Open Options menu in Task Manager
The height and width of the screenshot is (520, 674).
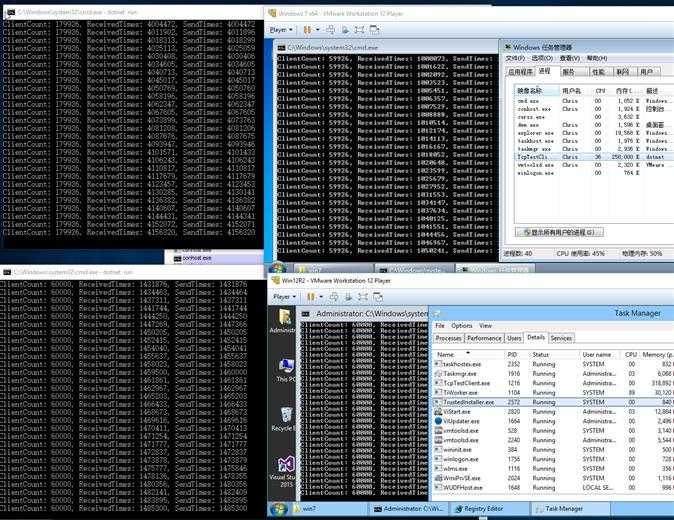click(462, 326)
